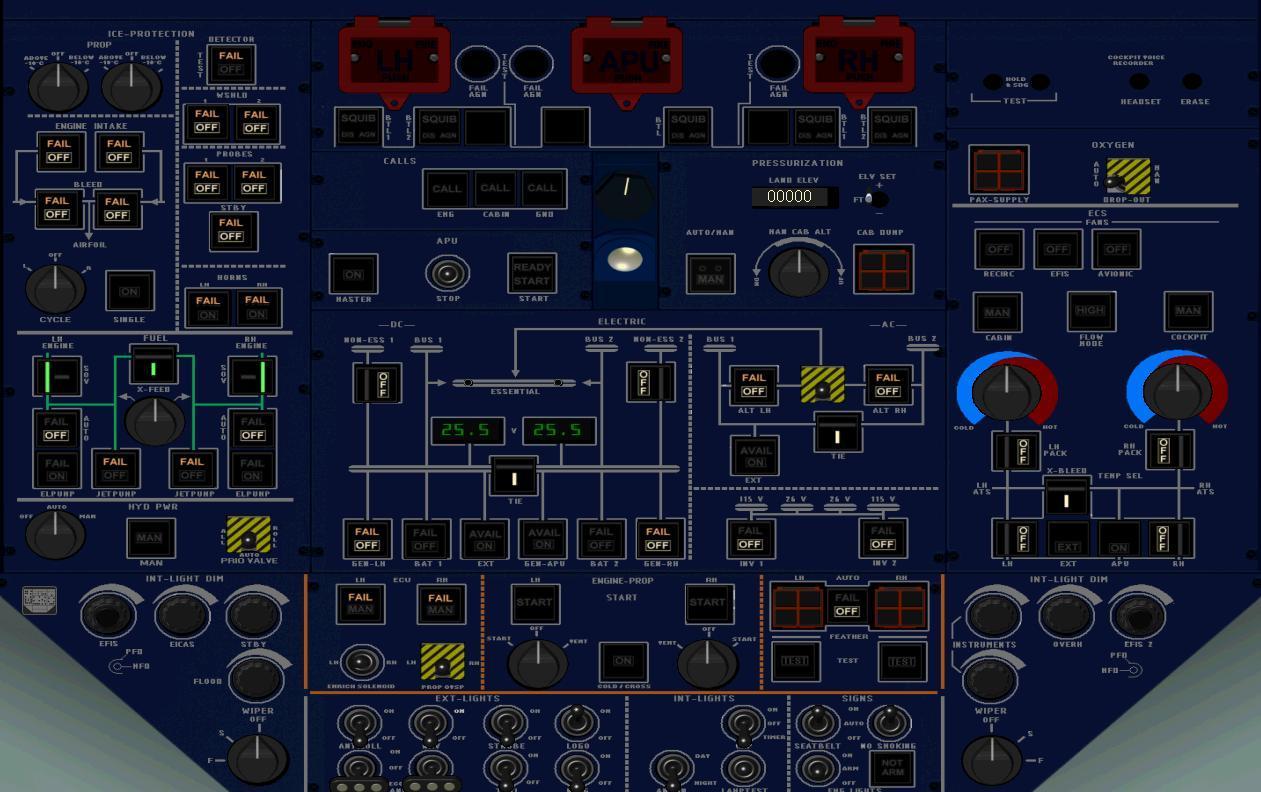Toggle the RH PACK OFF switch
The height and width of the screenshot is (792, 1261).
[1170, 451]
